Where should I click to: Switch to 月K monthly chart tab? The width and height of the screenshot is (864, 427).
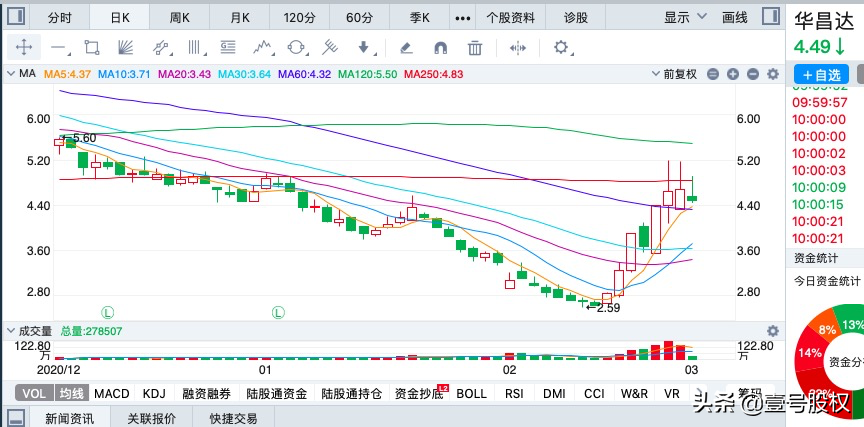point(240,18)
